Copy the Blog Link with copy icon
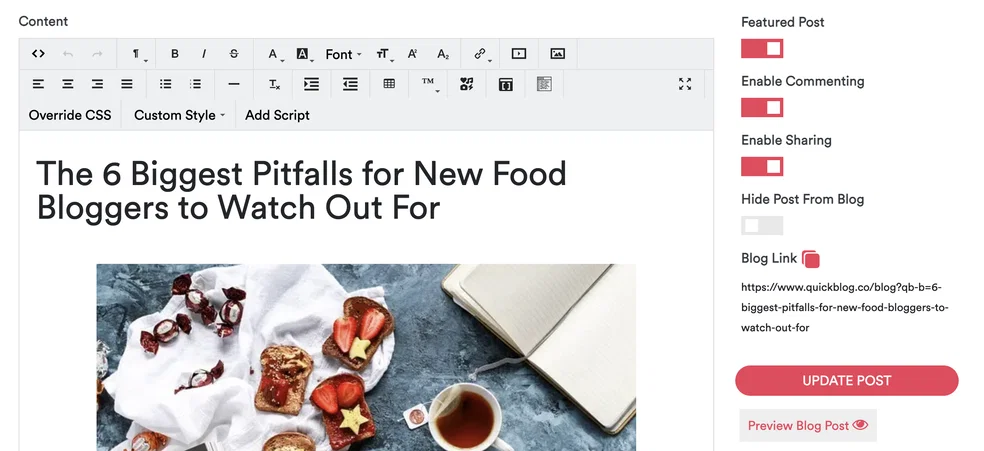The height and width of the screenshot is (451, 984). click(811, 259)
